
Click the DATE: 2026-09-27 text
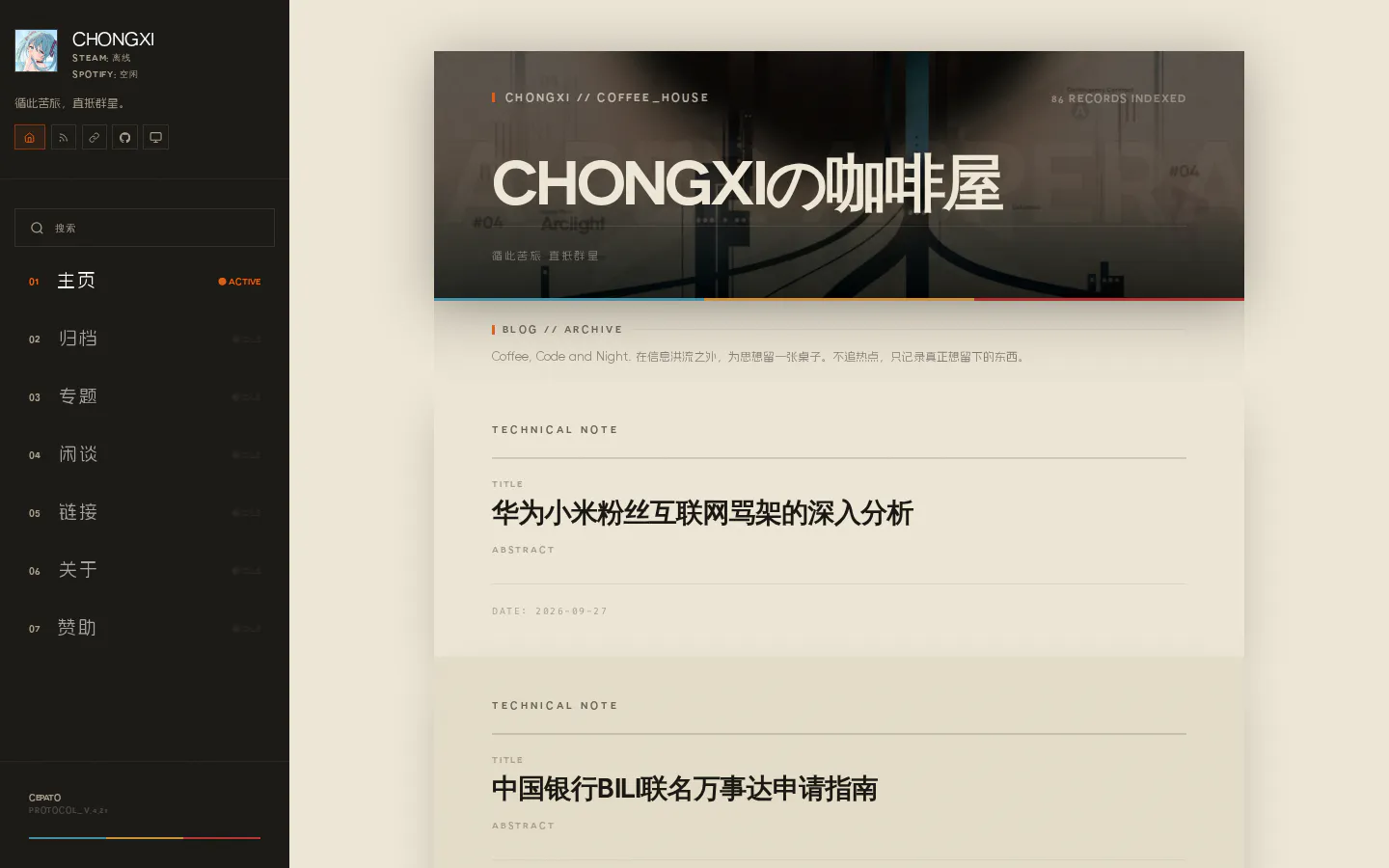[550, 611]
